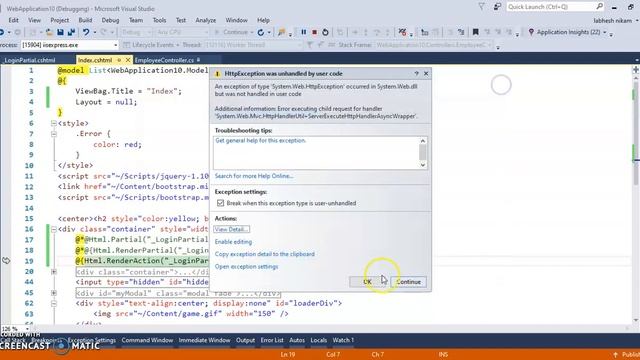Open file using the folder toolbar icon
This screenshot has height=360, width=640.
pos(49,32)
